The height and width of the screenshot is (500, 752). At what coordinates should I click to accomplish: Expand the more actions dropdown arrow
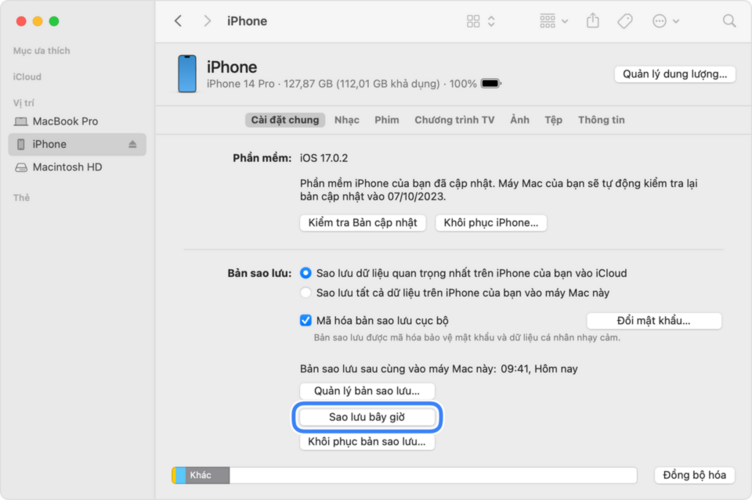click(676, 21)
